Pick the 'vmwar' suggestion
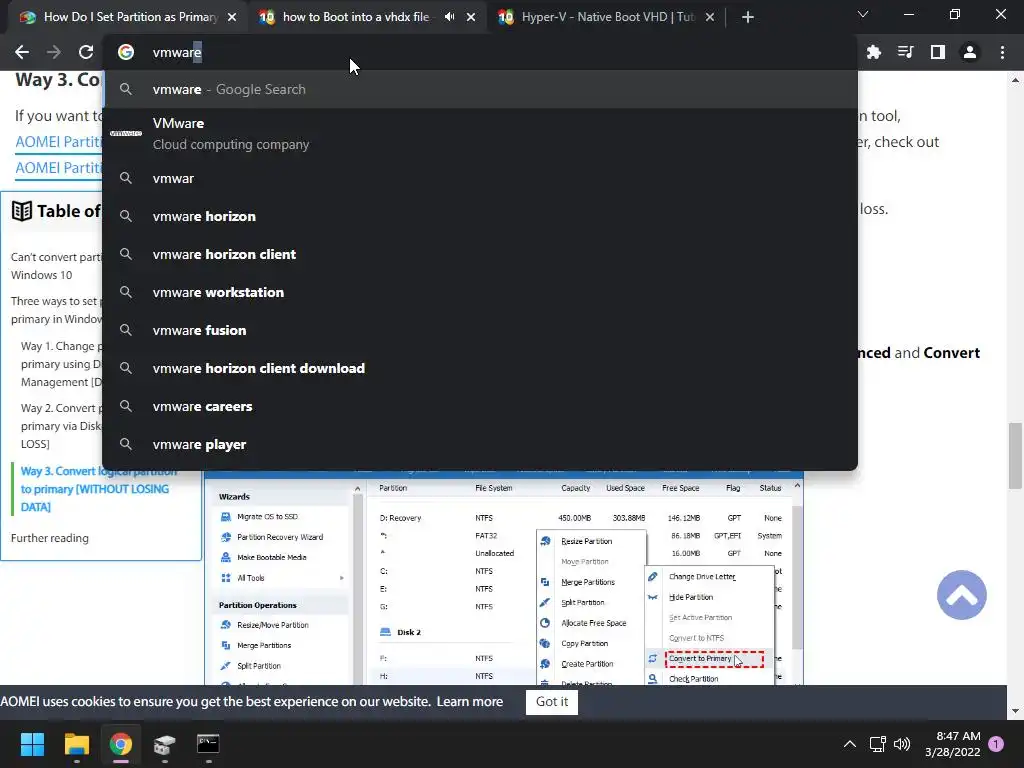The image size is (1024, 768). tap(480, 178)
